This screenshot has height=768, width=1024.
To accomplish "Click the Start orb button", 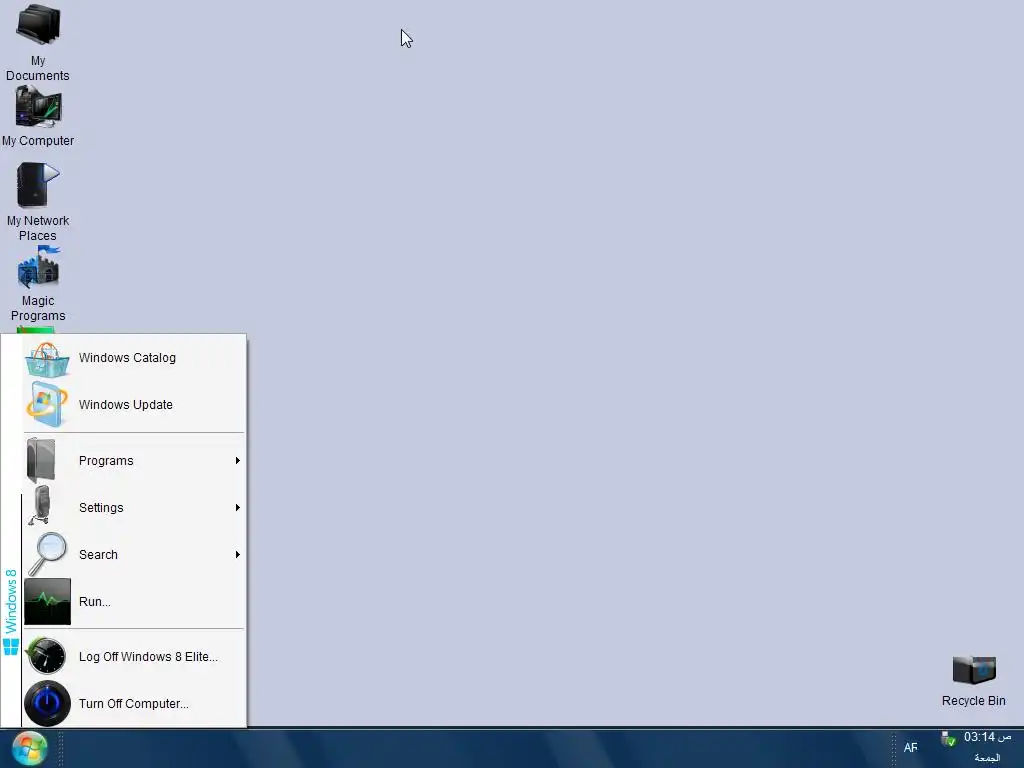I will [x=29, y=748].
